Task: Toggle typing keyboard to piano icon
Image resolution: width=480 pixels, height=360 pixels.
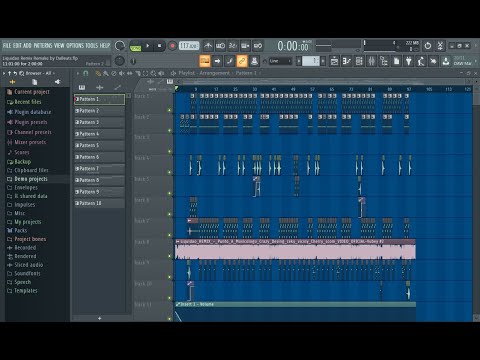Action: [x=205, y=61]
